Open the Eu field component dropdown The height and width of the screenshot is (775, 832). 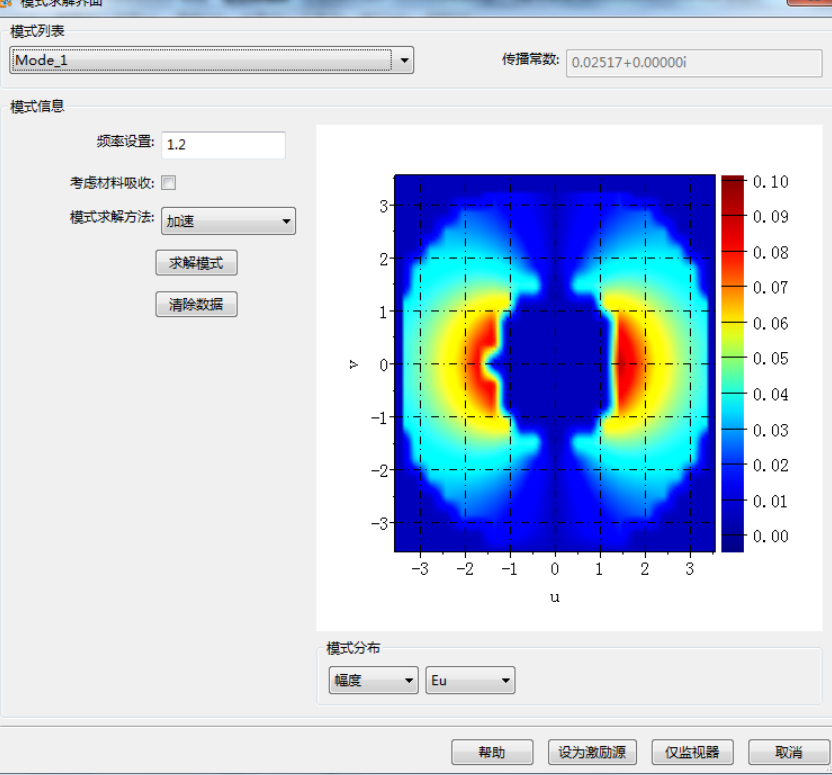click(470, 680)
